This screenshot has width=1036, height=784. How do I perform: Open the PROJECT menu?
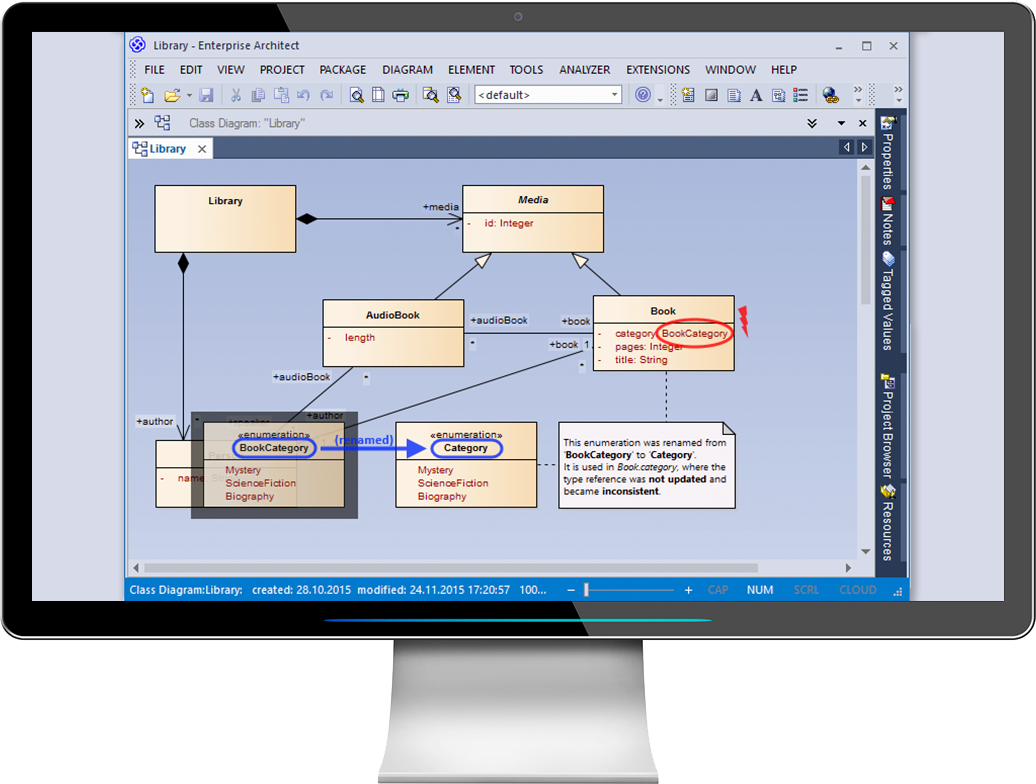[282, 69]
